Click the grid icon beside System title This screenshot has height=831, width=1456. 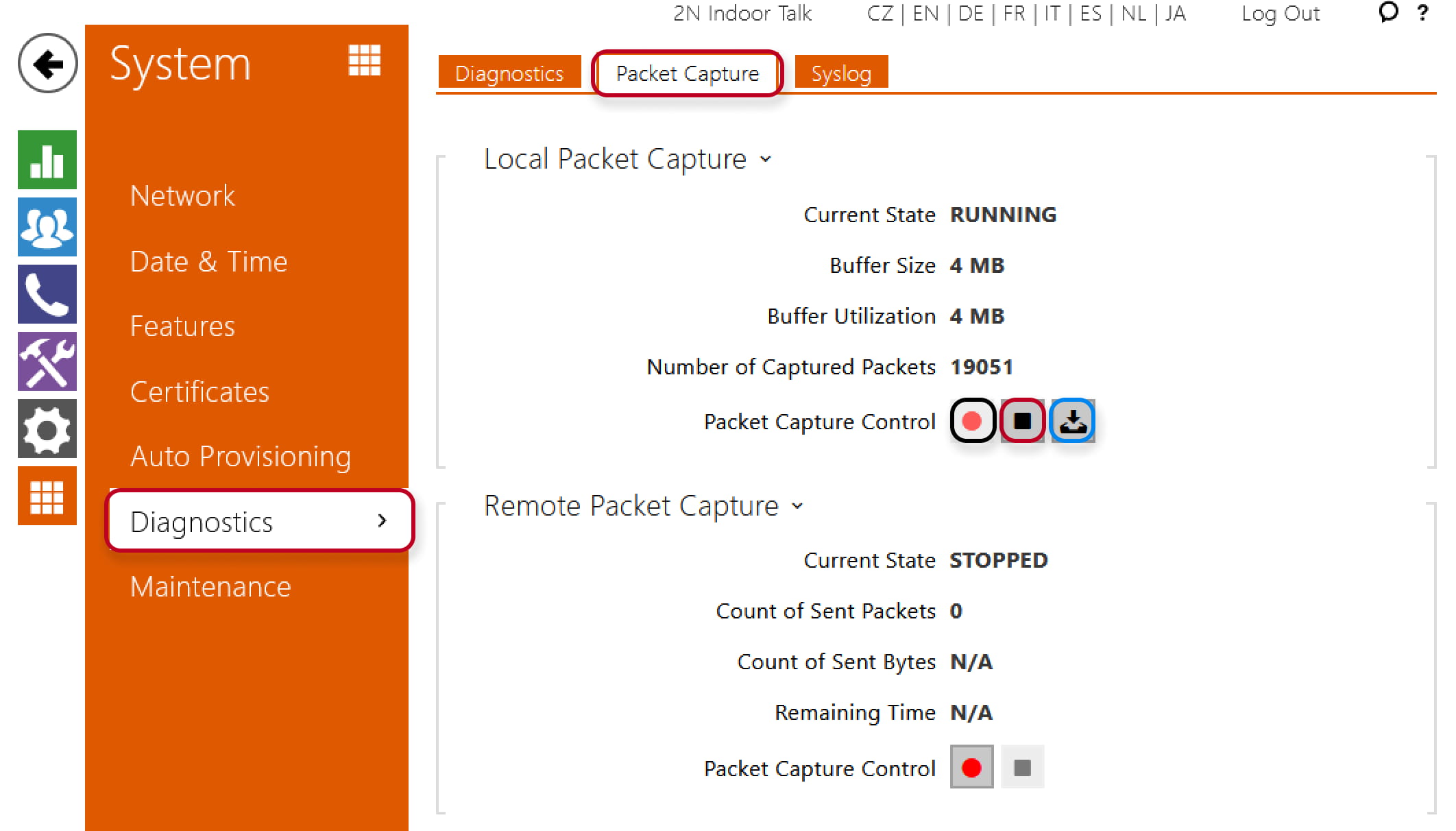coord(365,60)
